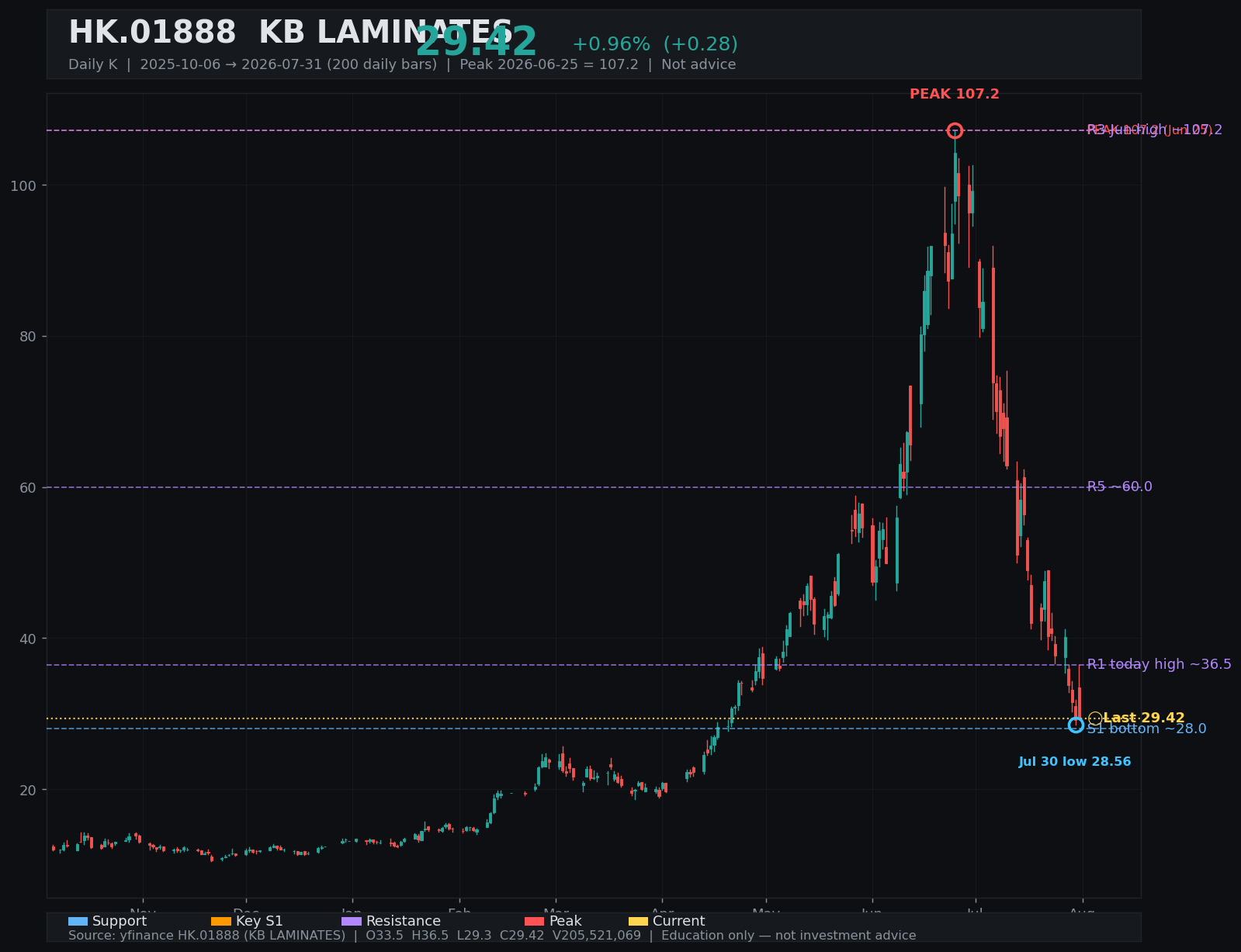
Task: Click the 'S1 bottom ~28.0' label
Action: (x=1146, y=729)
